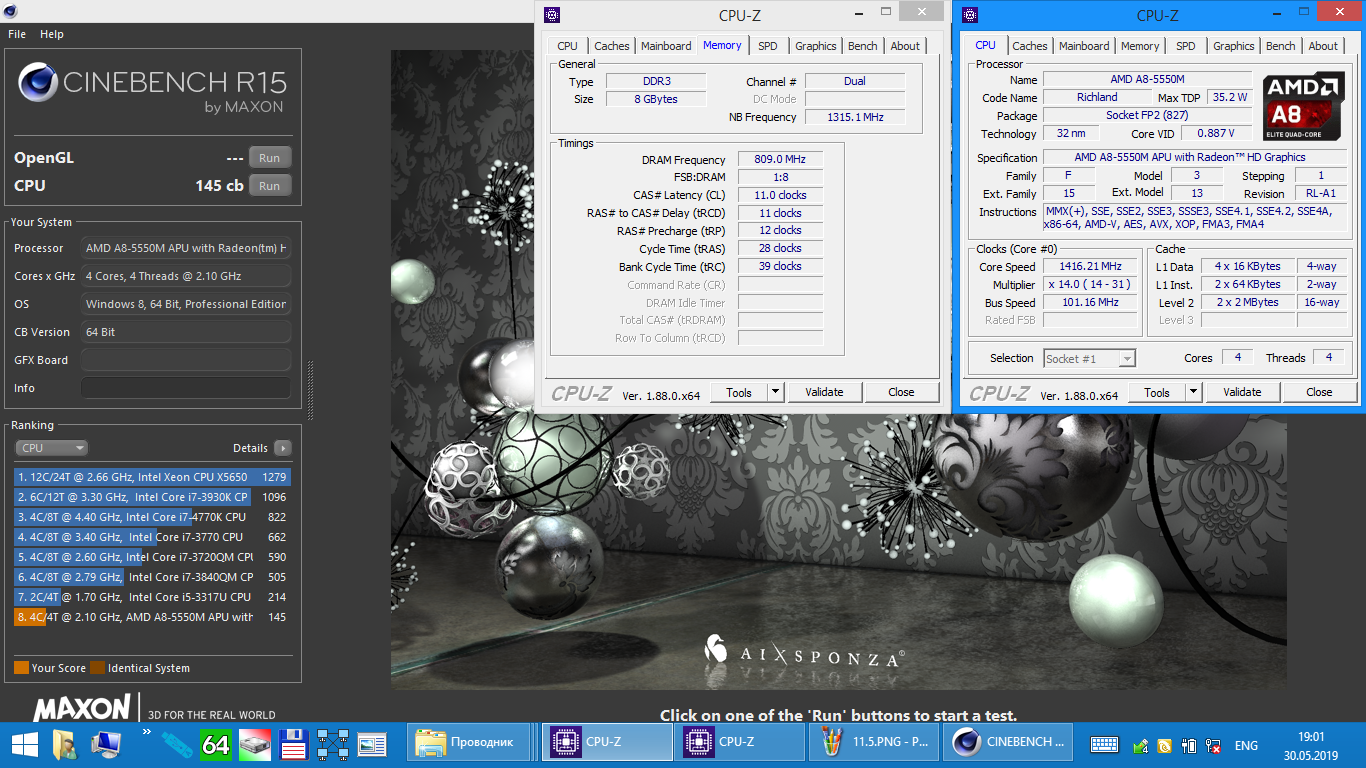Launch the image viewer taskbar icon
The height and width of the screenshot is (768, 1366).
371,744
